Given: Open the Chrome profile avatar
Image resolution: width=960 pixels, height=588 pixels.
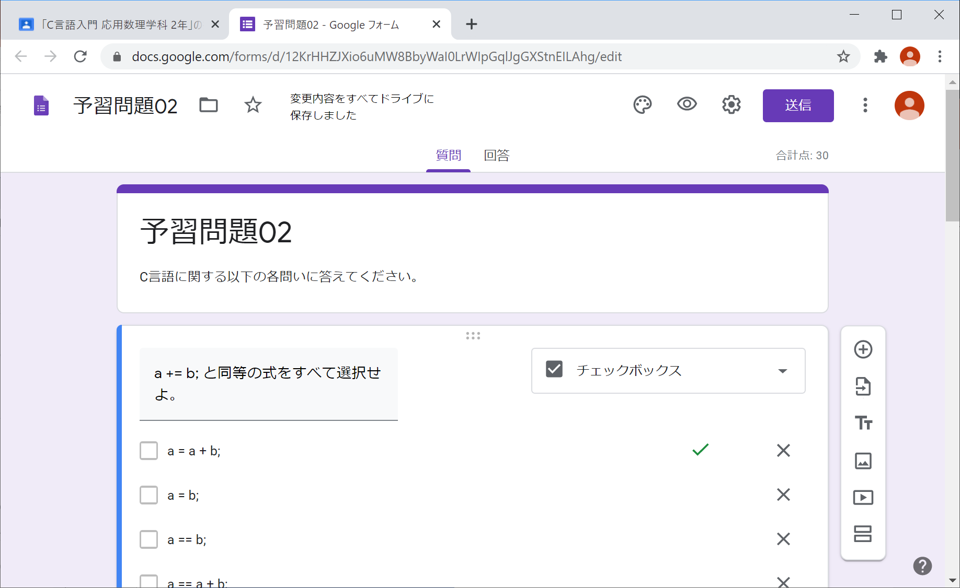Looking at the screenshot, I should [x=910, y=56].
